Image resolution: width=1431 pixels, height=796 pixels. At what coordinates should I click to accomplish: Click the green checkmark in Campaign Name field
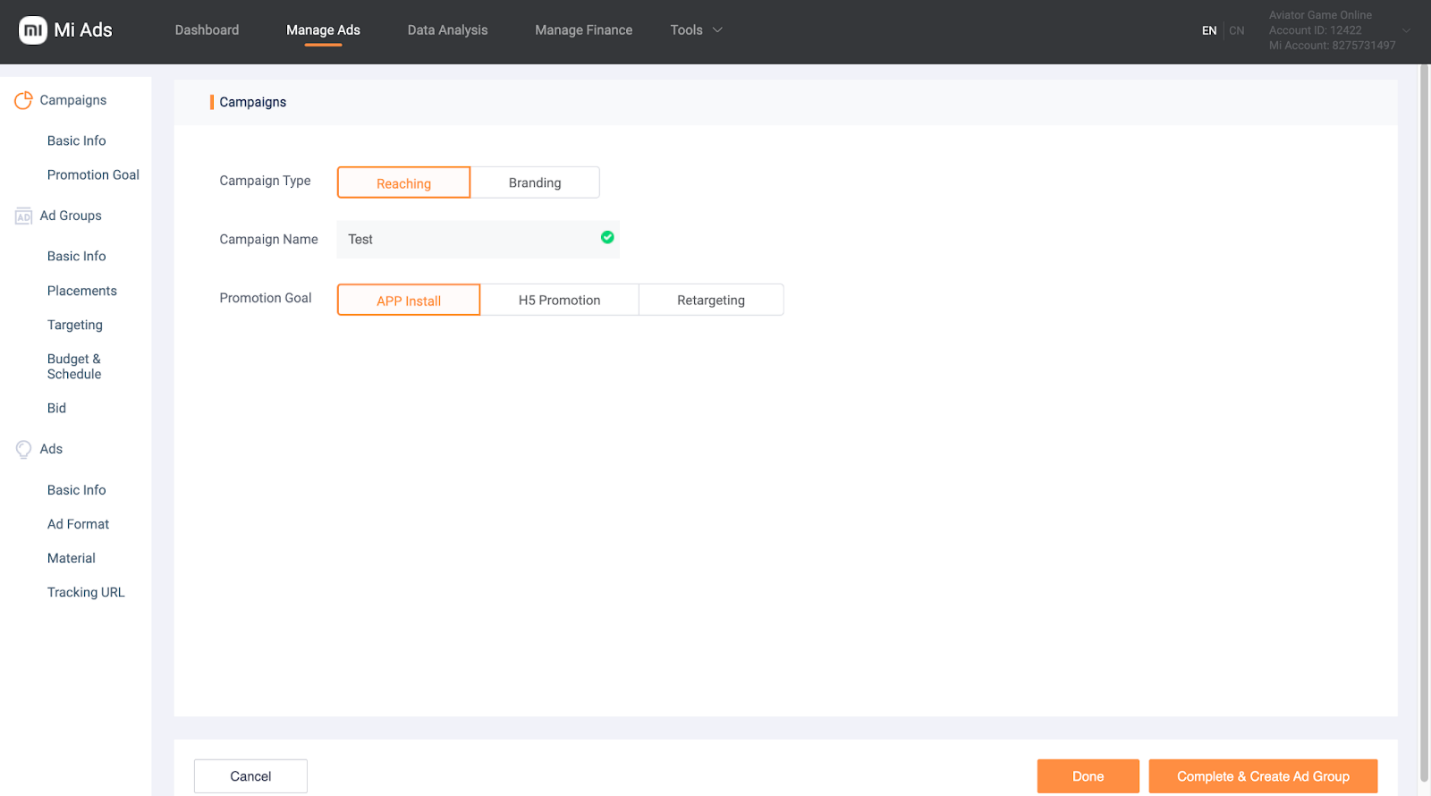(607, 238)
